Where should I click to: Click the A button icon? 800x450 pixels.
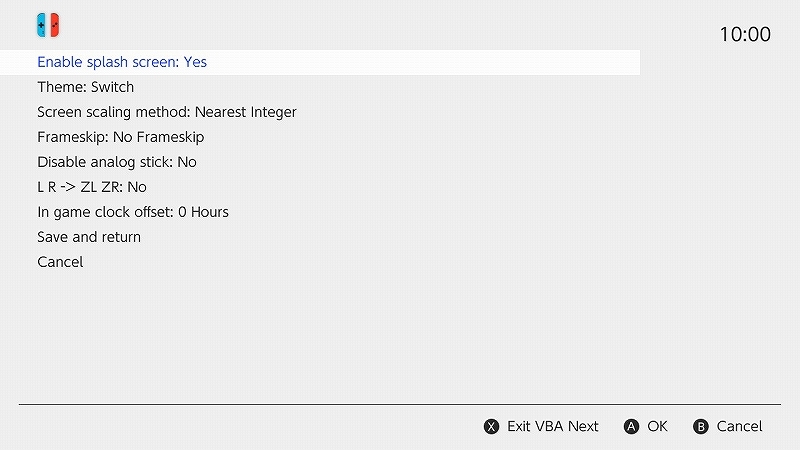(631, 427)
